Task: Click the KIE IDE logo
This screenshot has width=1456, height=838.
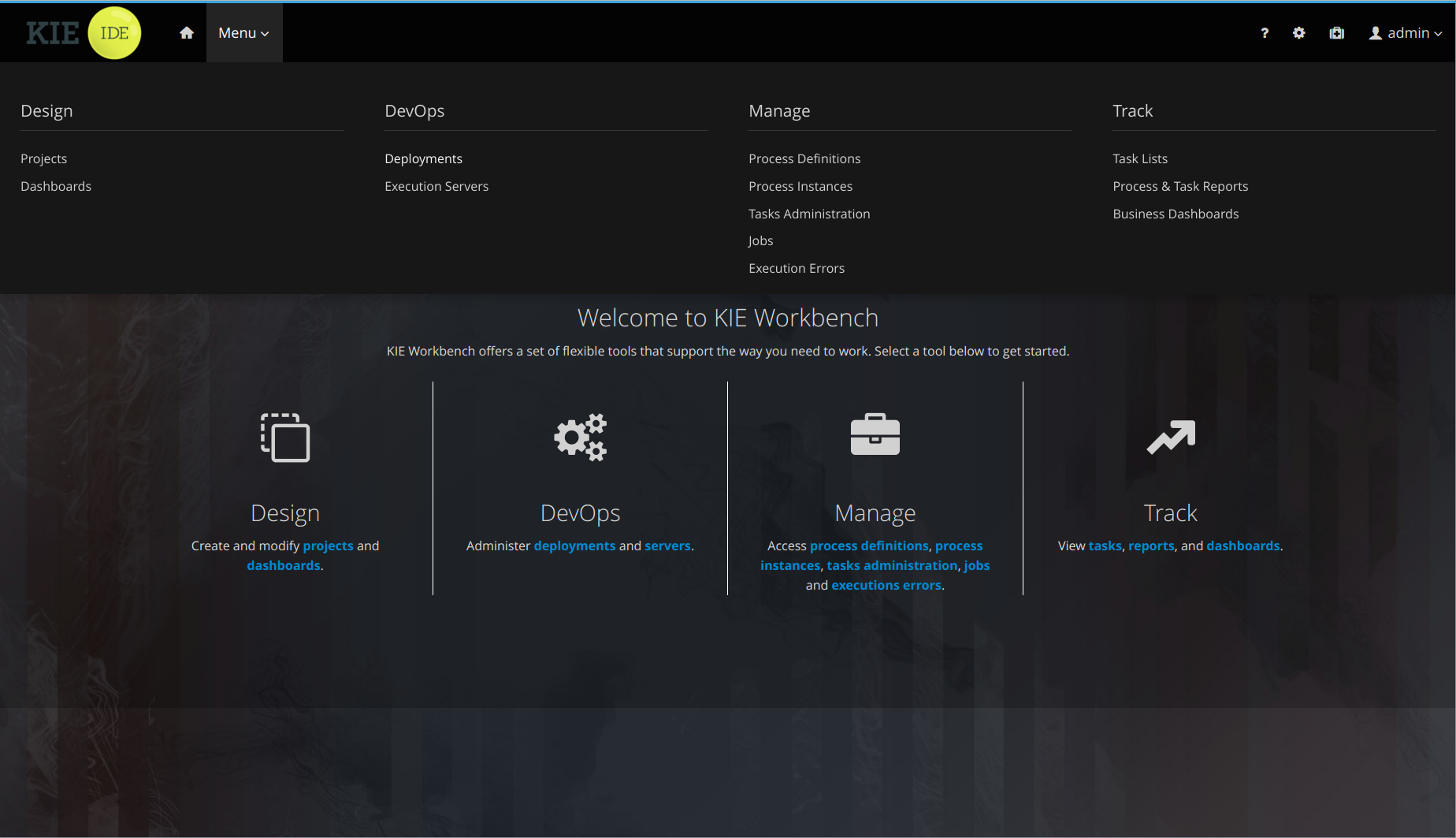Action: pos(84,33)
